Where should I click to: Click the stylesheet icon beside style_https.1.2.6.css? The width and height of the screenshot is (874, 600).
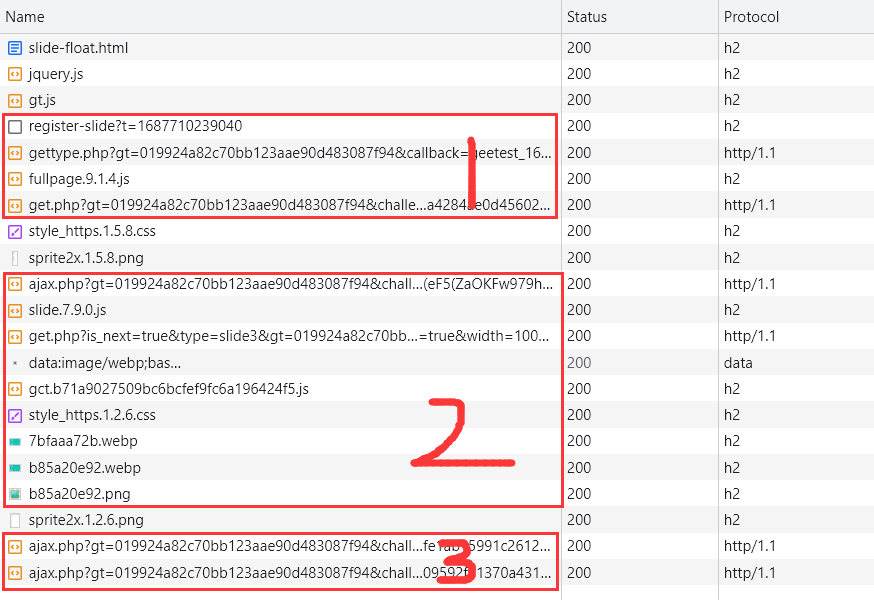[x=15, y=415]
